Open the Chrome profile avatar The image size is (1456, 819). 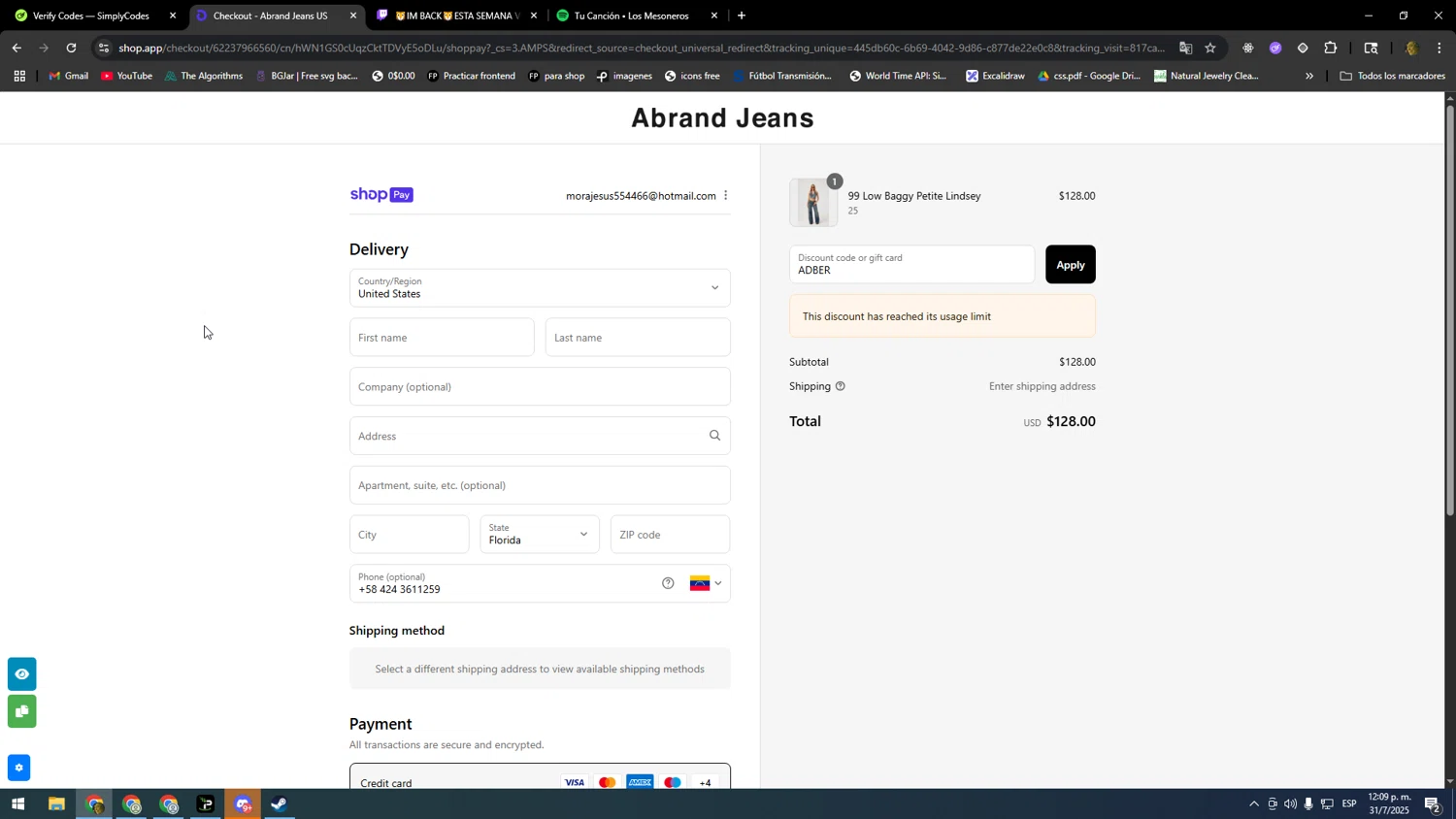[x=1411, y=48]
